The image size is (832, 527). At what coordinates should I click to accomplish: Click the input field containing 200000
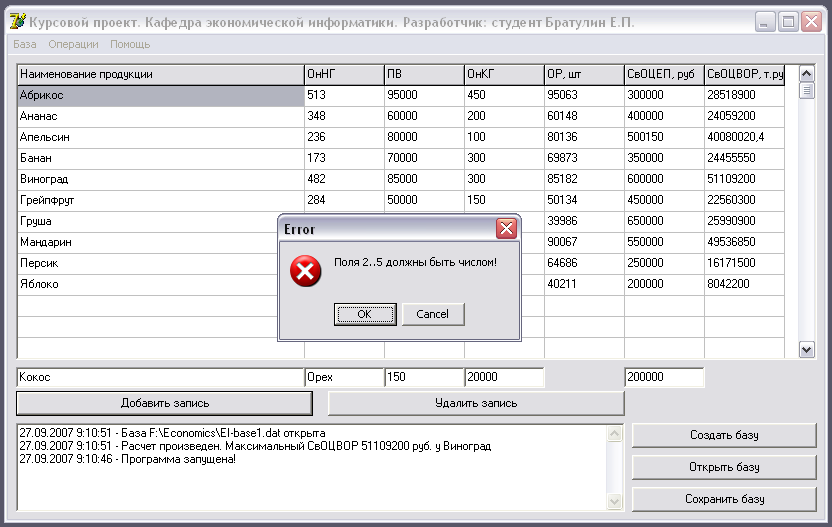coord(664,377)
